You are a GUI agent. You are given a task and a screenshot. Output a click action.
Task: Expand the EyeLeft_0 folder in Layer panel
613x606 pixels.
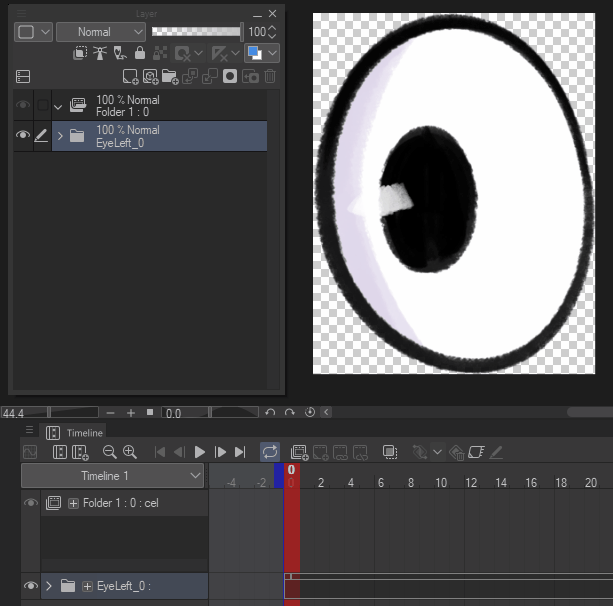pos(59,136)
